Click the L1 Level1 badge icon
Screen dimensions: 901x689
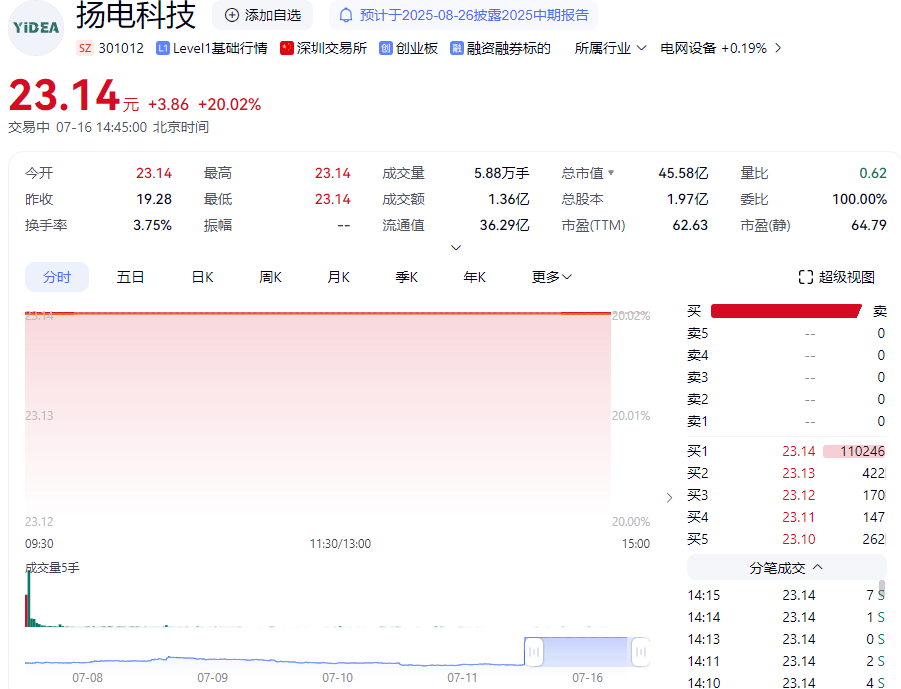(x=163, y=48)
